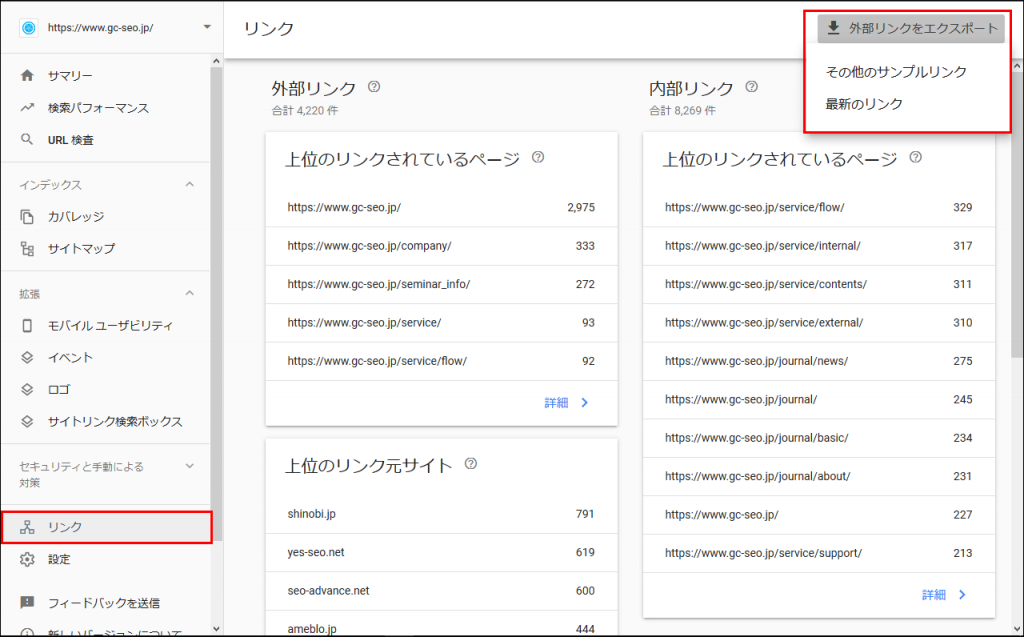Select the shinobi.jp linking site row
The height and width of the screenshot is (637, 1024).
[x=441, y=514]
